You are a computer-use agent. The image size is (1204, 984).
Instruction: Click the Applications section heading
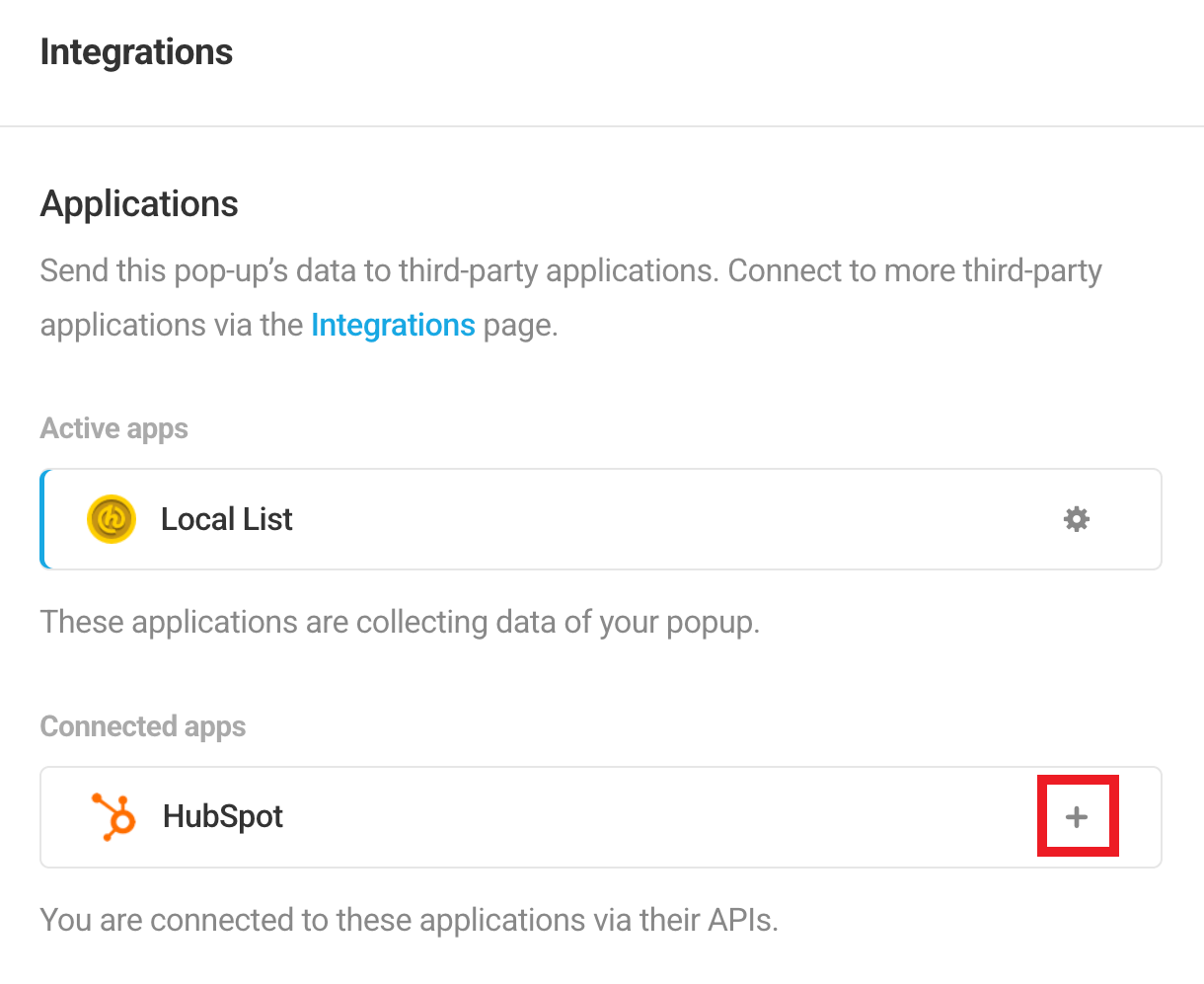click(139, 204)
